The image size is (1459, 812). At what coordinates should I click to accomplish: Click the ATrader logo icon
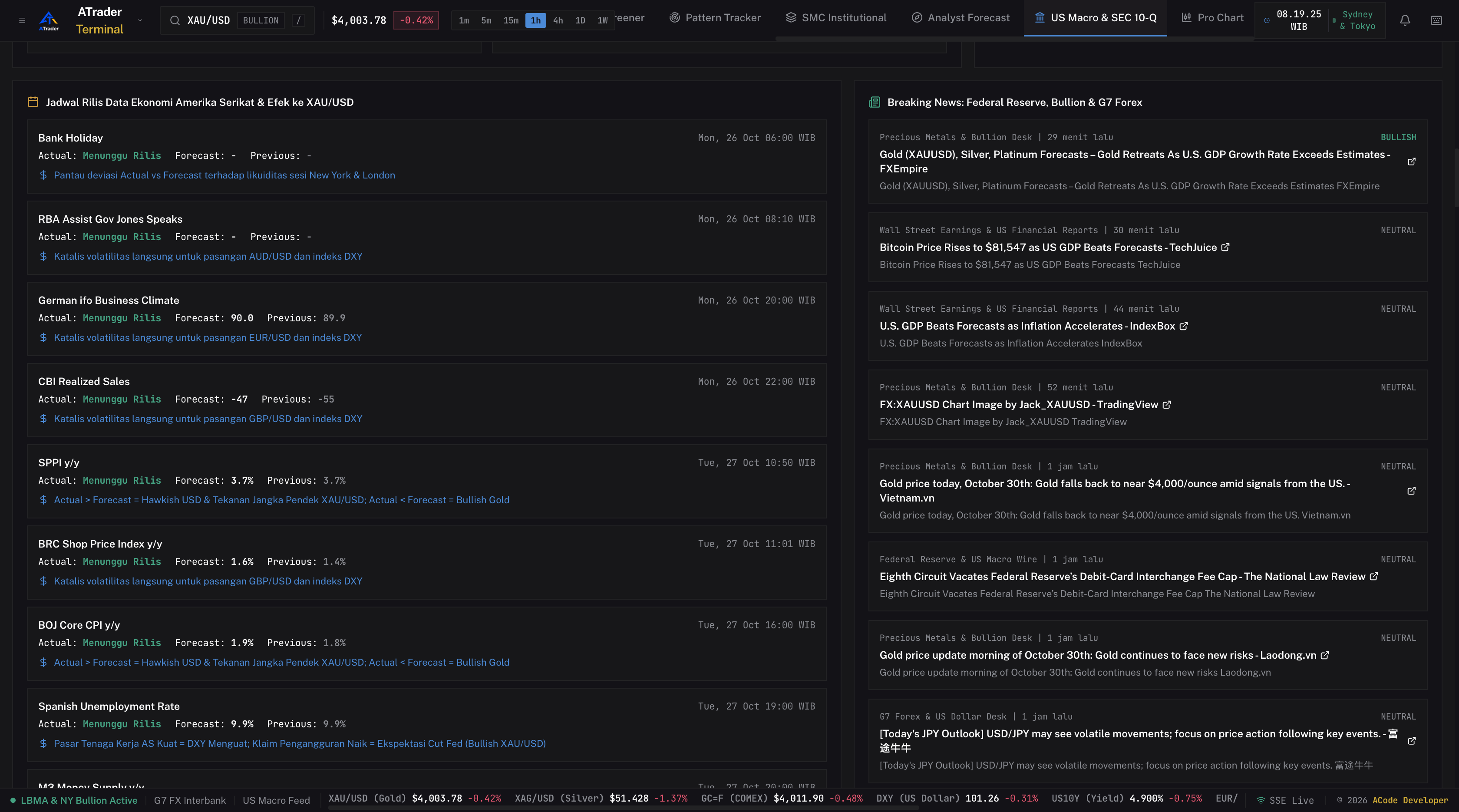[49, 20]
